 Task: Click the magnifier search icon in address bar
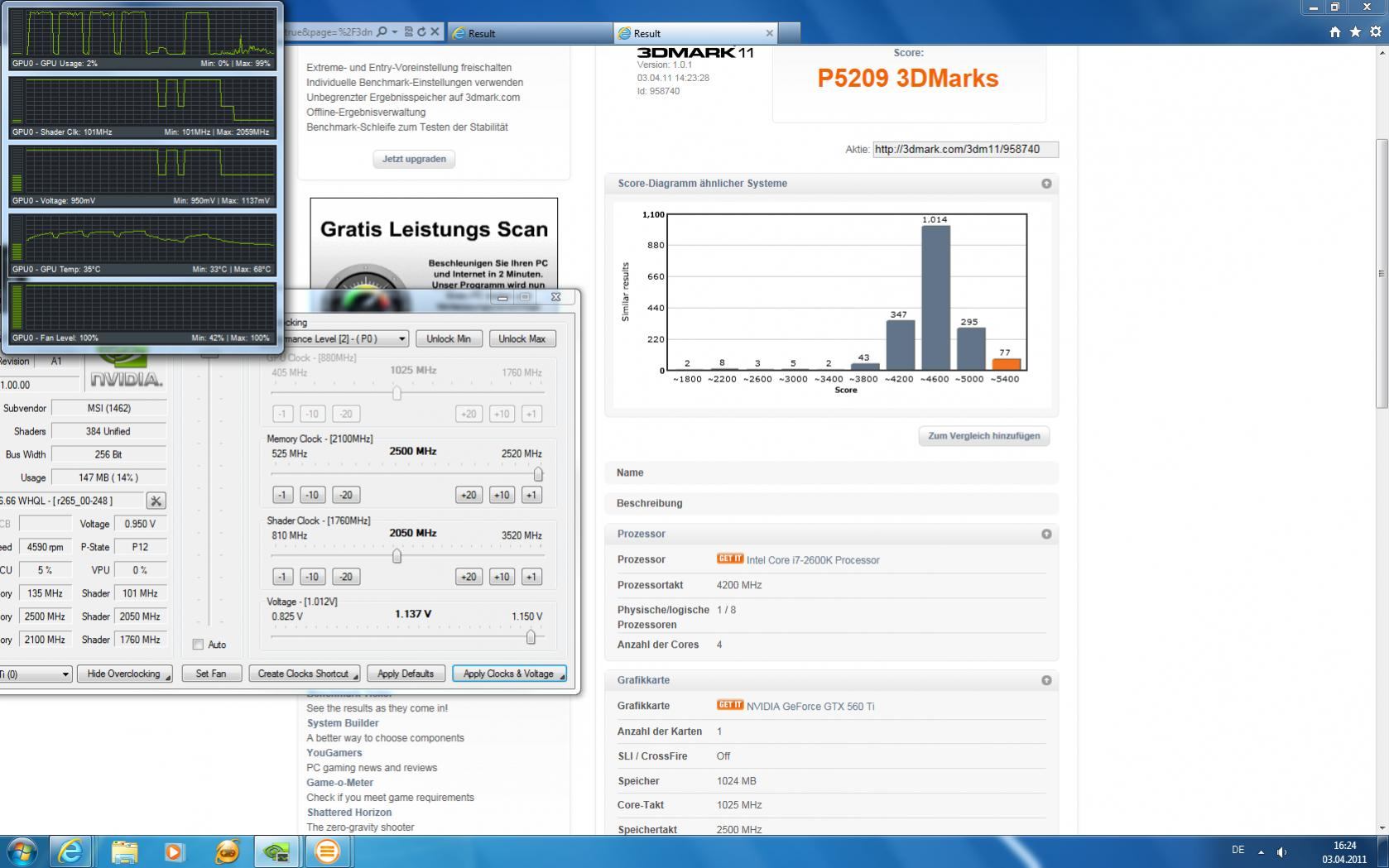coord(382,32)
